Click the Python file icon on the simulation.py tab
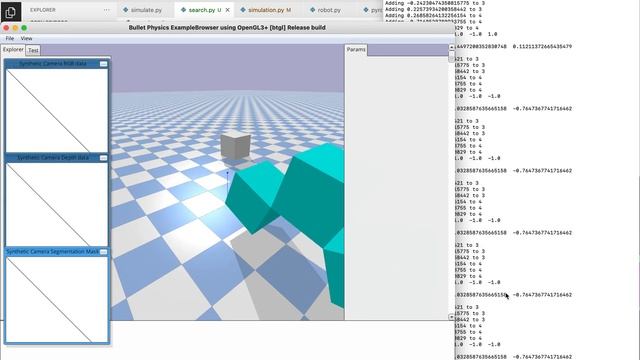The image size is (640, 360). point(243,10)
